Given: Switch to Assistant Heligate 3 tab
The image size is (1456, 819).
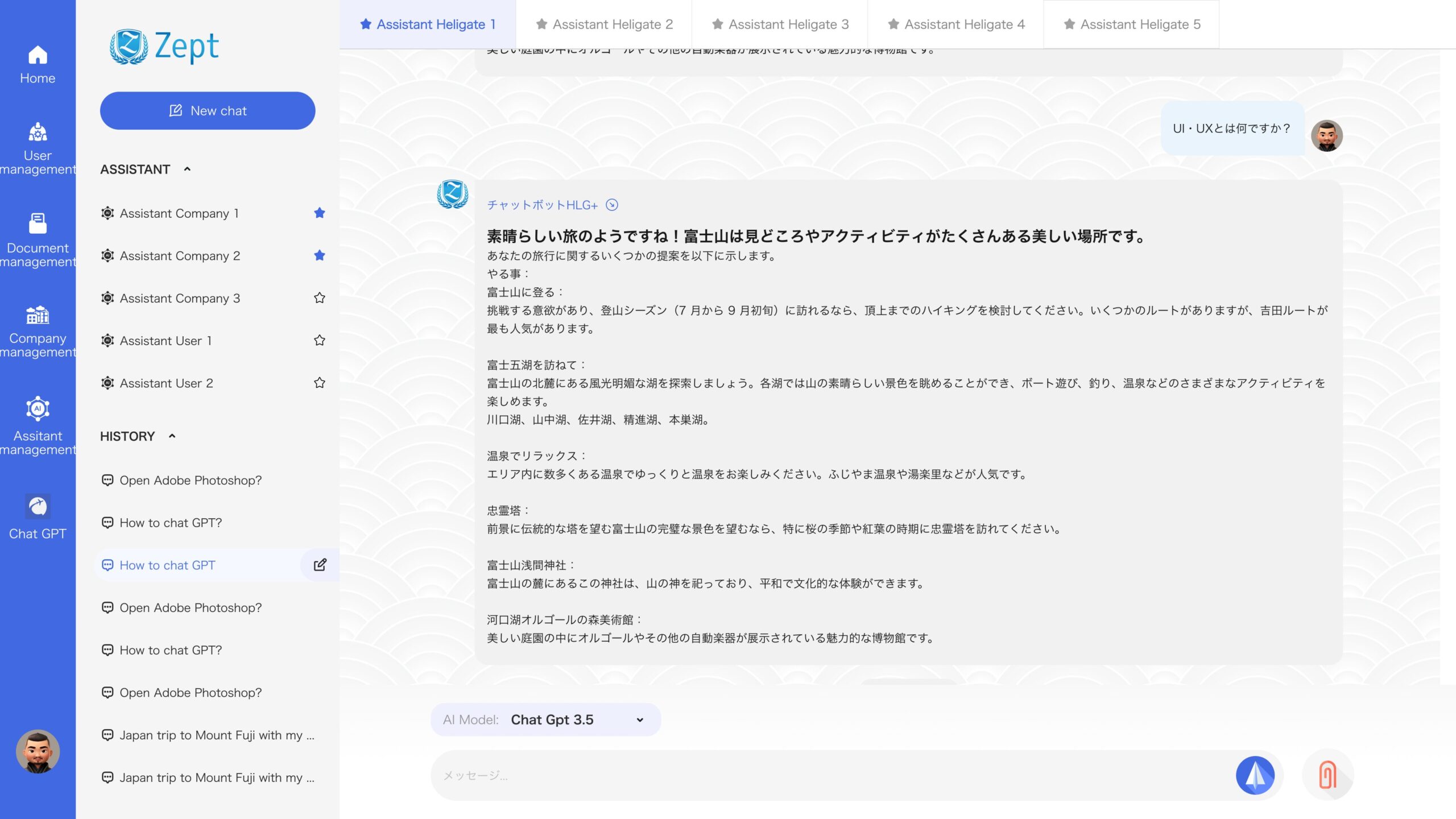Looking at the screenshot, I should point(780,24).
